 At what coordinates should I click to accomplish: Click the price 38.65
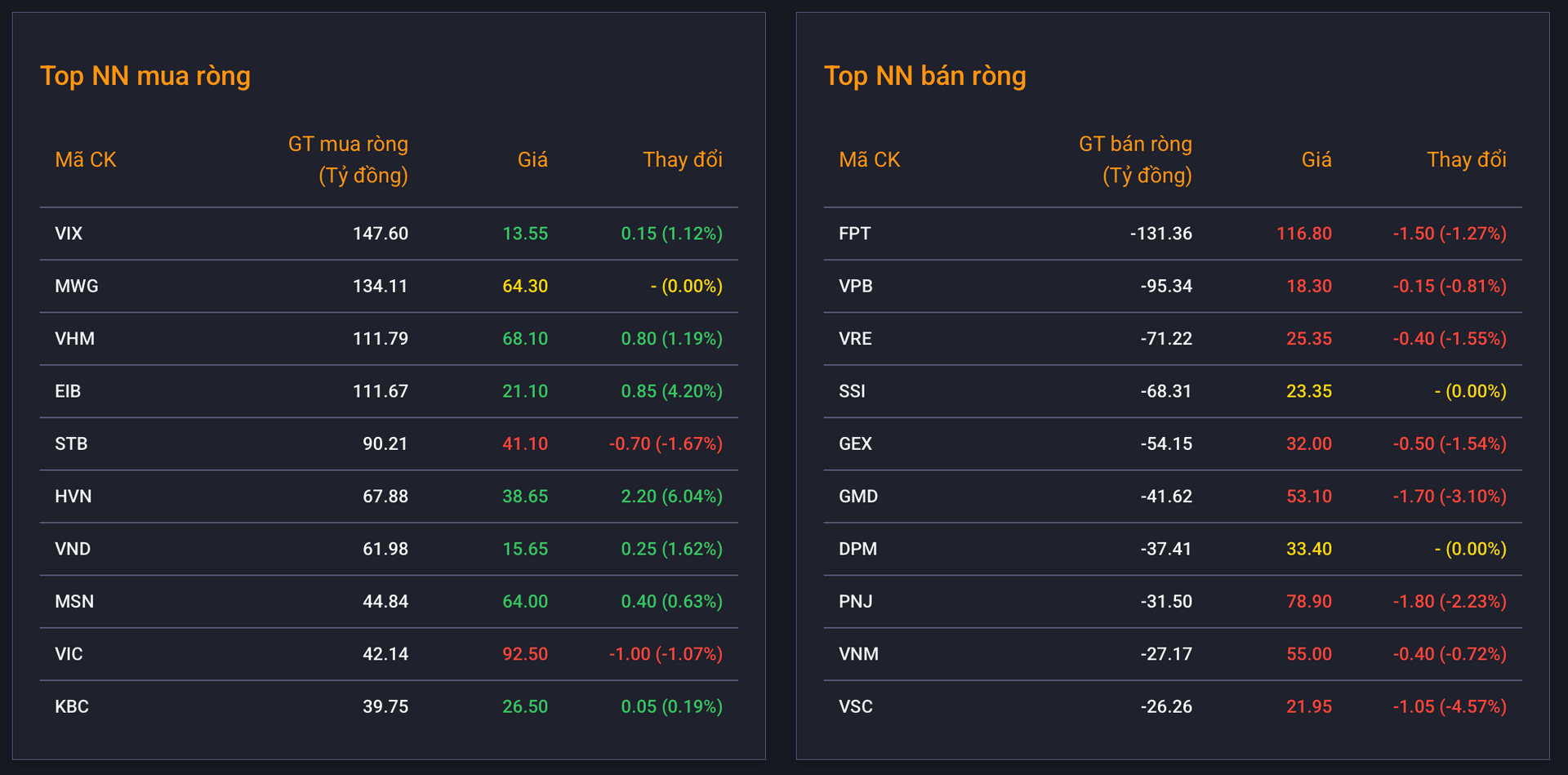pos(525,496)
